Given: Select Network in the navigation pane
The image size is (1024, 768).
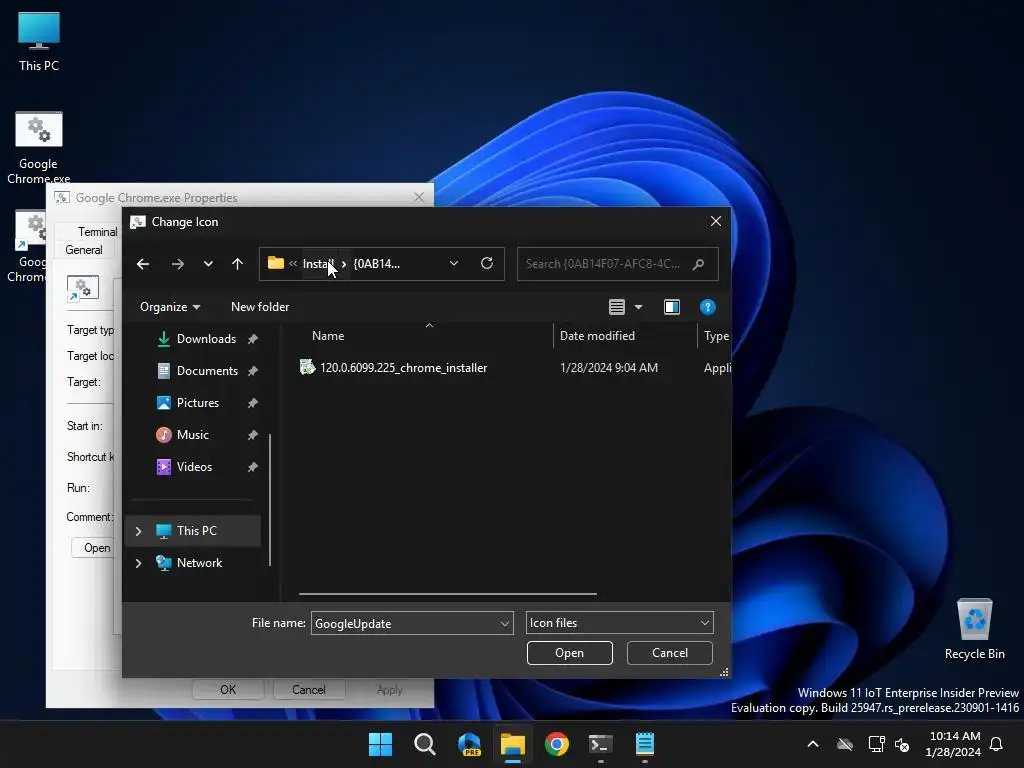Looking at the screenshot, I should (x=199, y=563).
